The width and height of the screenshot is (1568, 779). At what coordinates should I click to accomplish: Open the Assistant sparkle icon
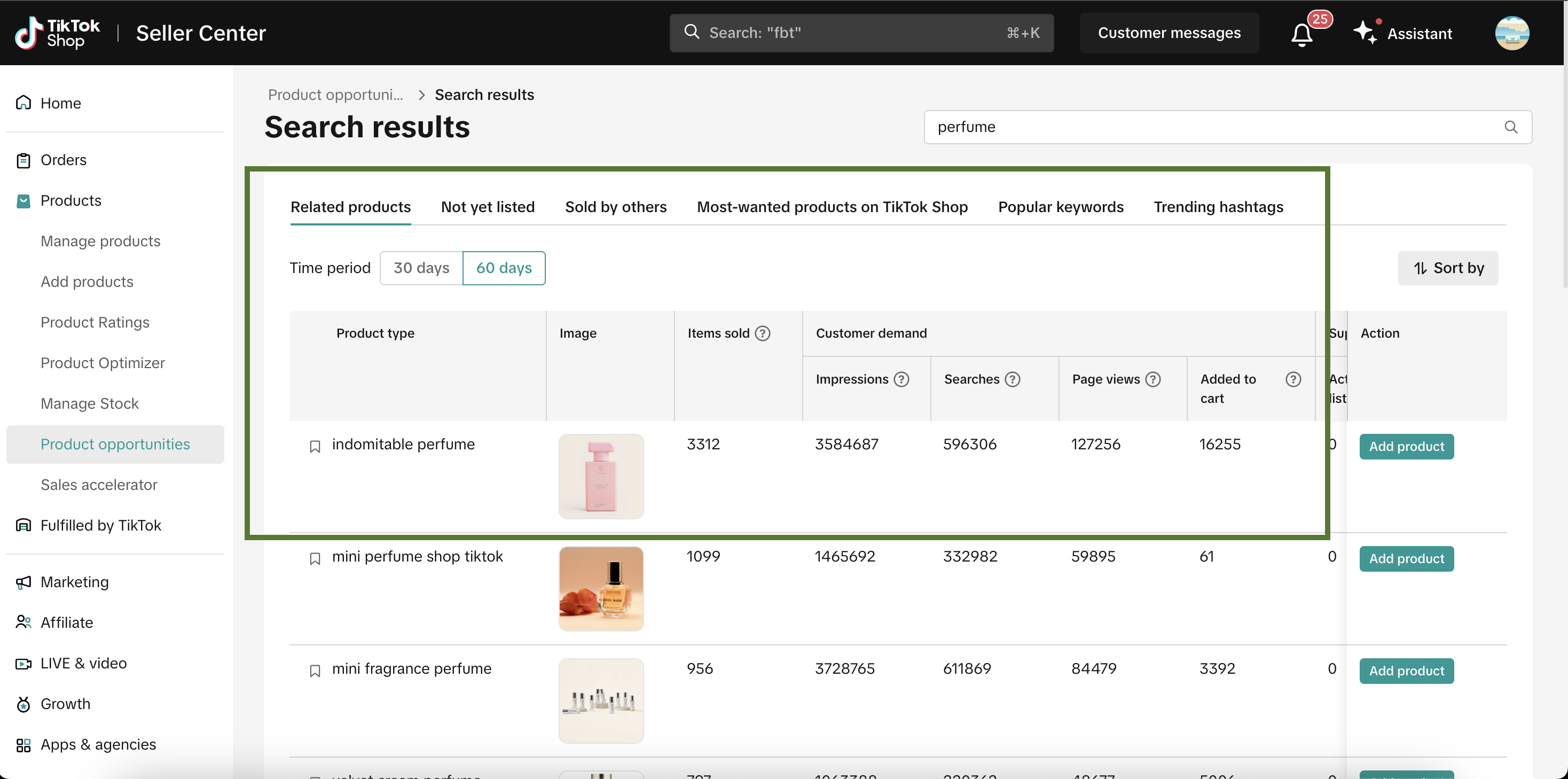click(1365, 32)
